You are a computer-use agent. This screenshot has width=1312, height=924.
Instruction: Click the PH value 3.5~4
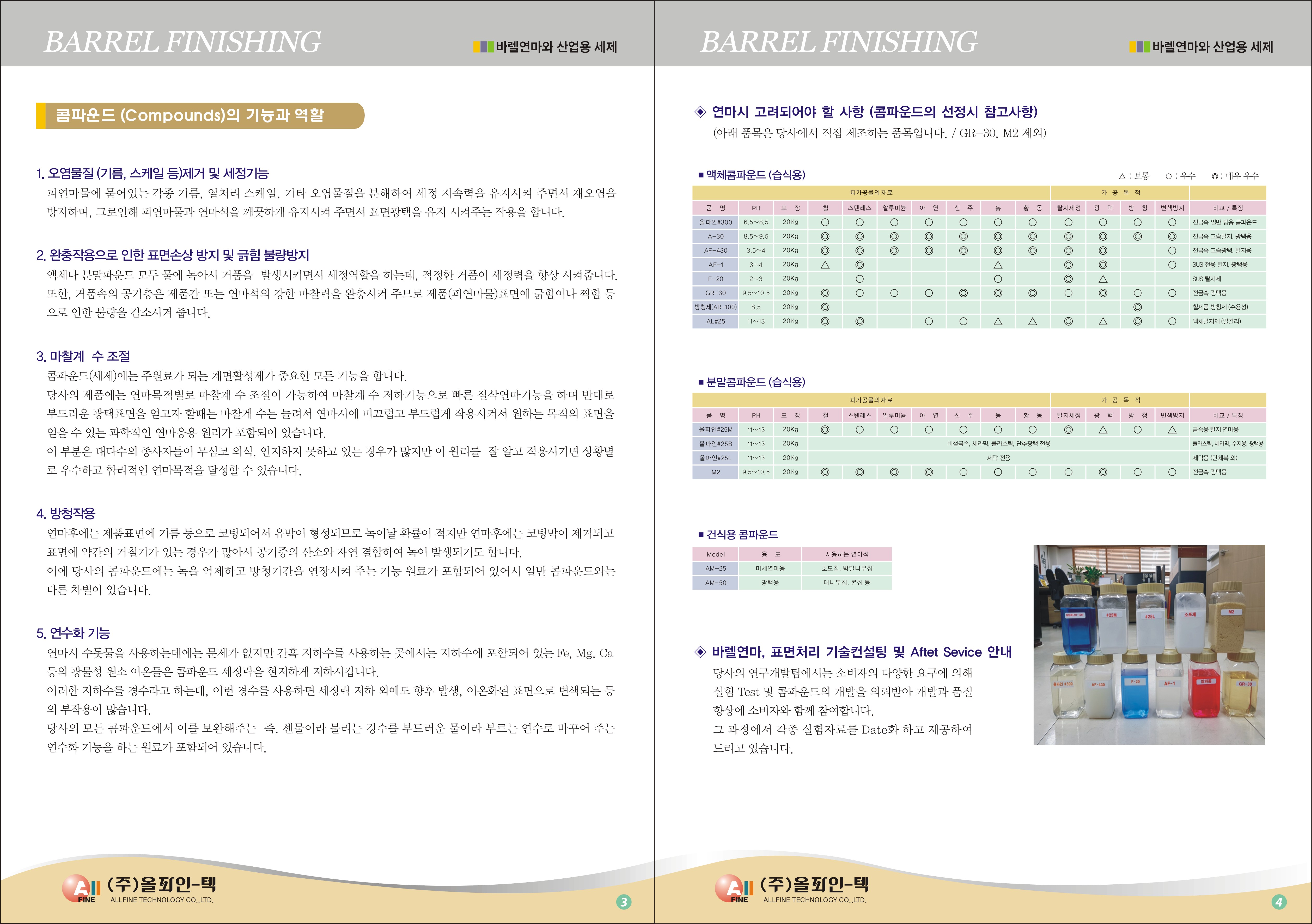(x=756, y=250)
